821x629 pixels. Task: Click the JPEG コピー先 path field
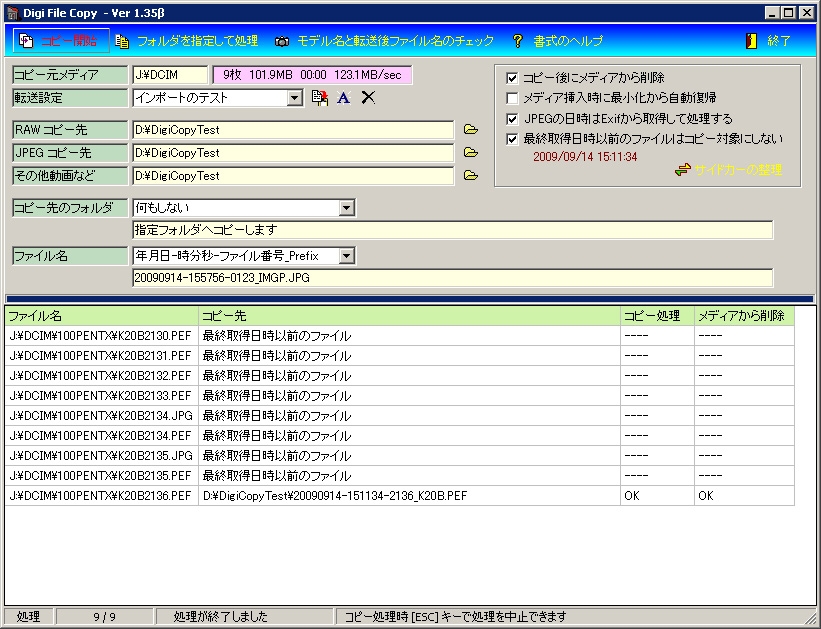click(x=293, y=153)
